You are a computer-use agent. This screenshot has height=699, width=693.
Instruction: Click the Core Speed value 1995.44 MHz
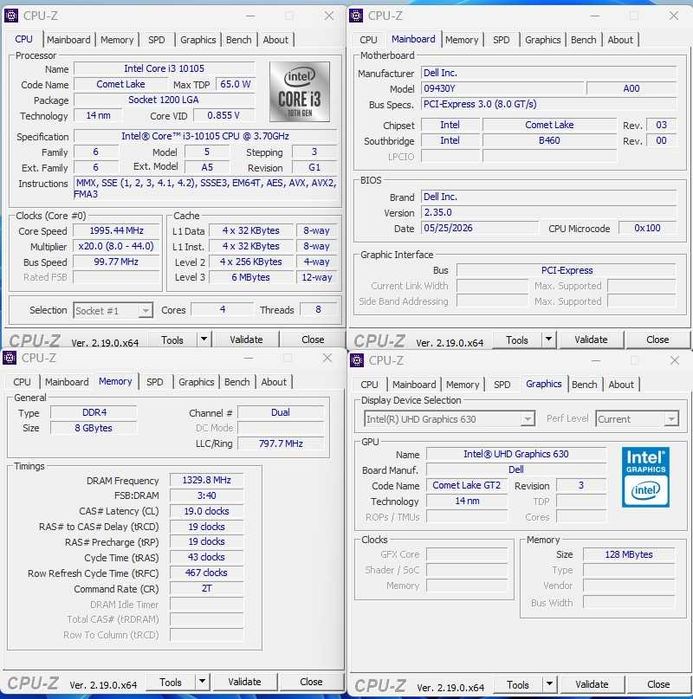tap(116, 230)
